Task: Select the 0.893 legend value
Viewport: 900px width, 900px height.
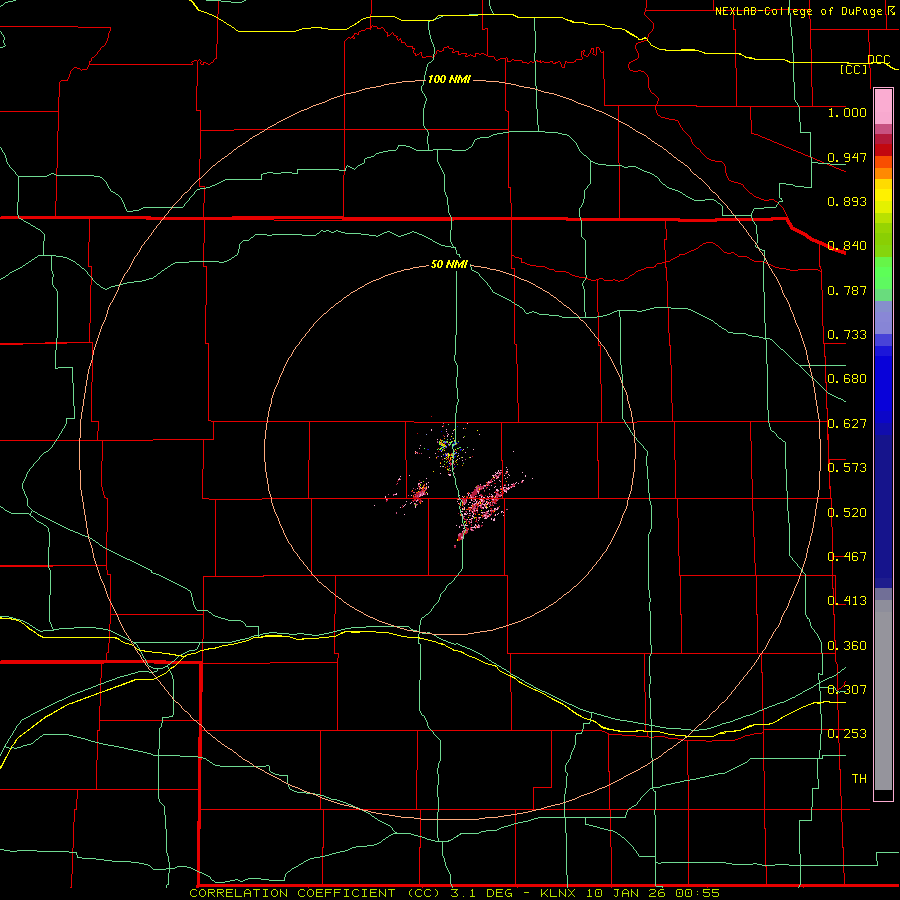Action: tap(847, 201)
